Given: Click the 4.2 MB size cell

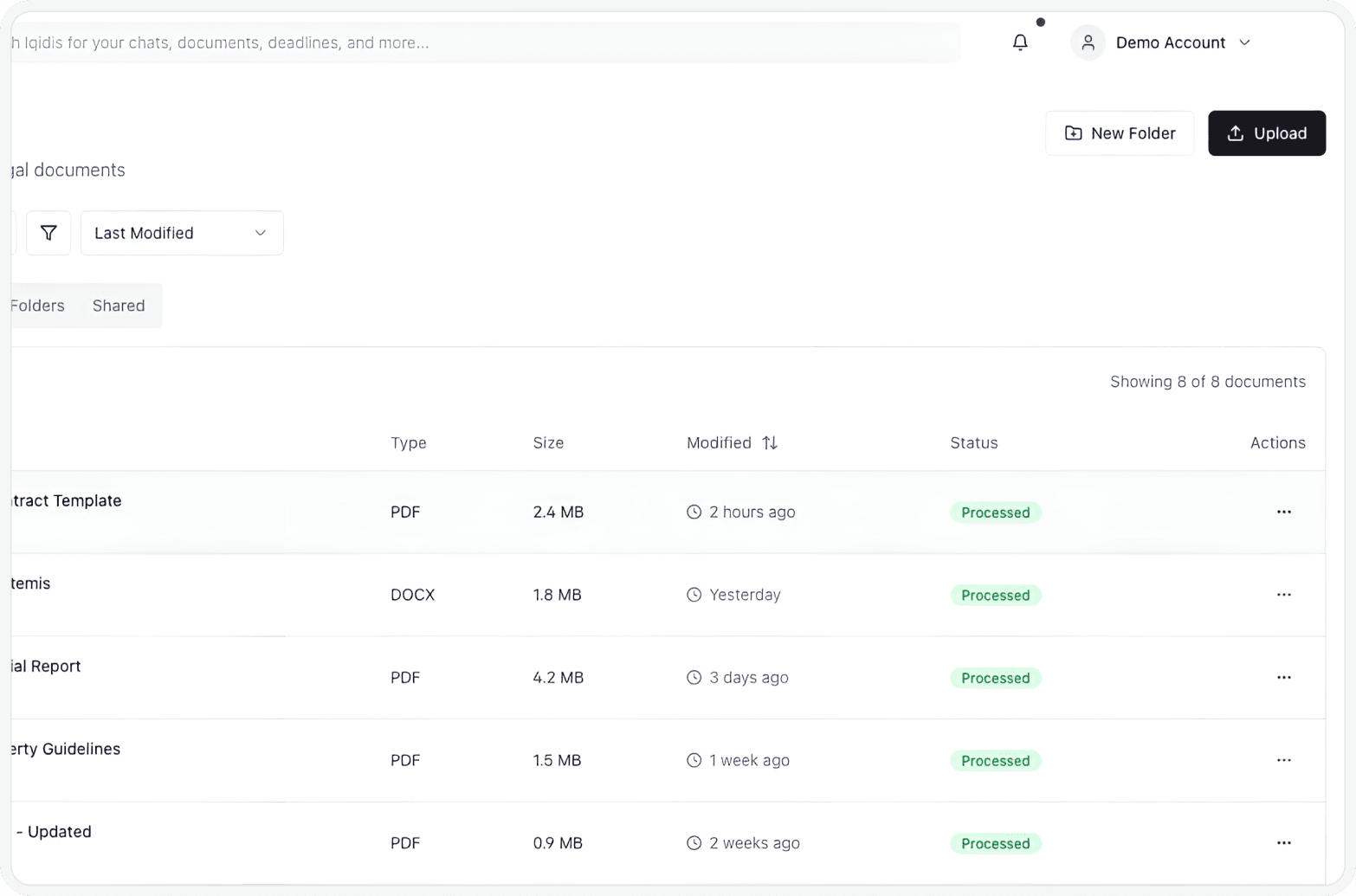Looking at the screenshot, I should point(559,677).
